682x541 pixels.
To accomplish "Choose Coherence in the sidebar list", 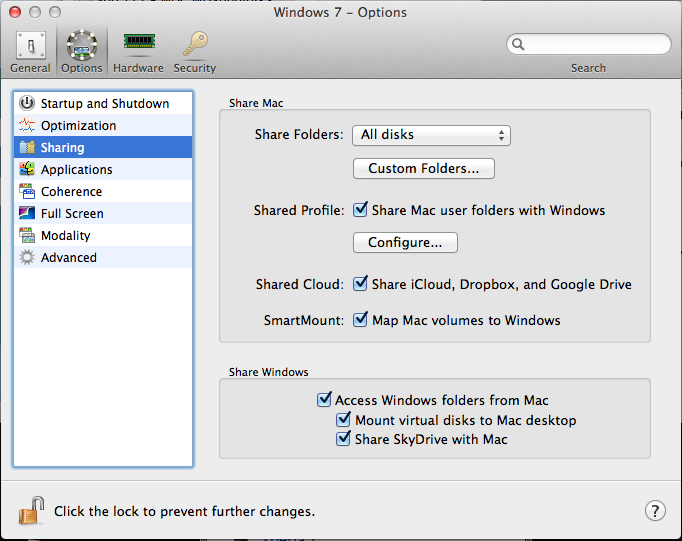I will [103, 191].
